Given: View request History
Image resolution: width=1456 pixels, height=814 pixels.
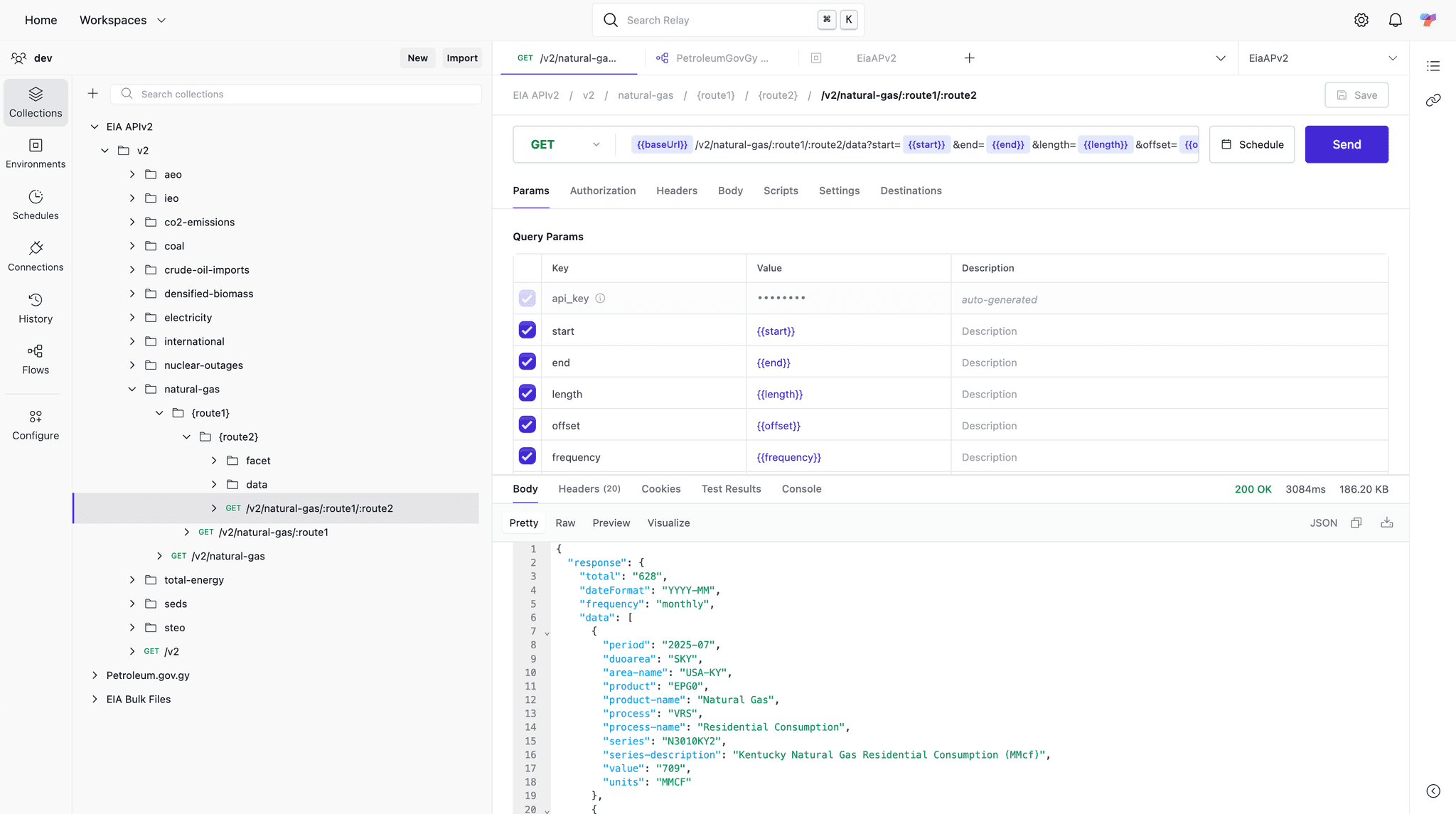Looking at the screenshot, I should [x=36, y=307].
